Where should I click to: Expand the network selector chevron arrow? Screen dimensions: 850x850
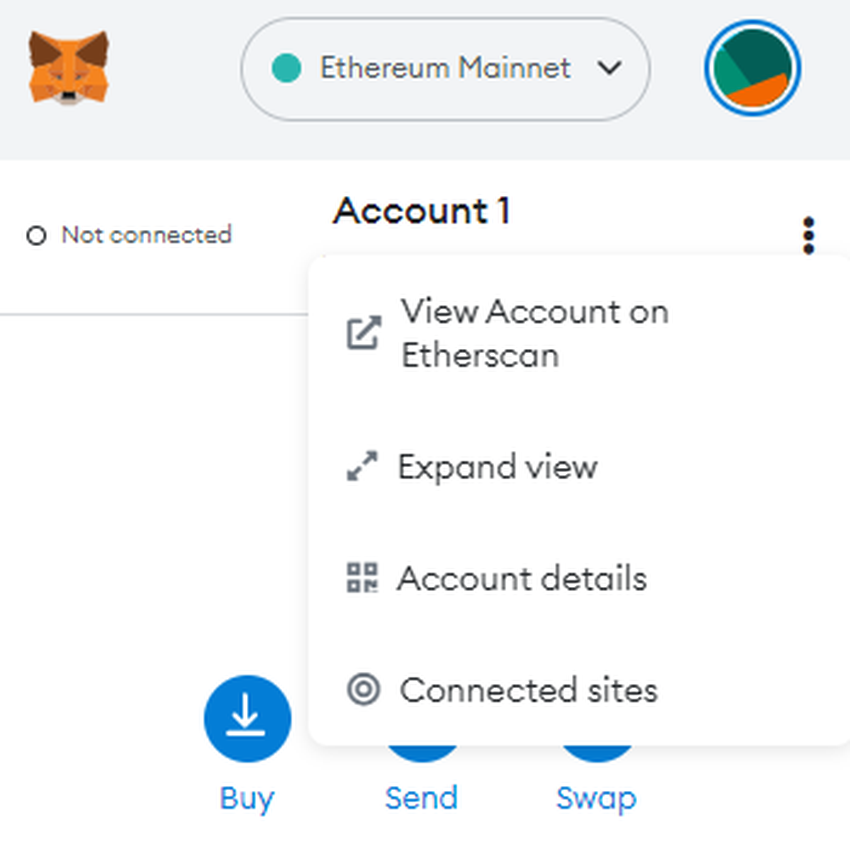point(608,69)
